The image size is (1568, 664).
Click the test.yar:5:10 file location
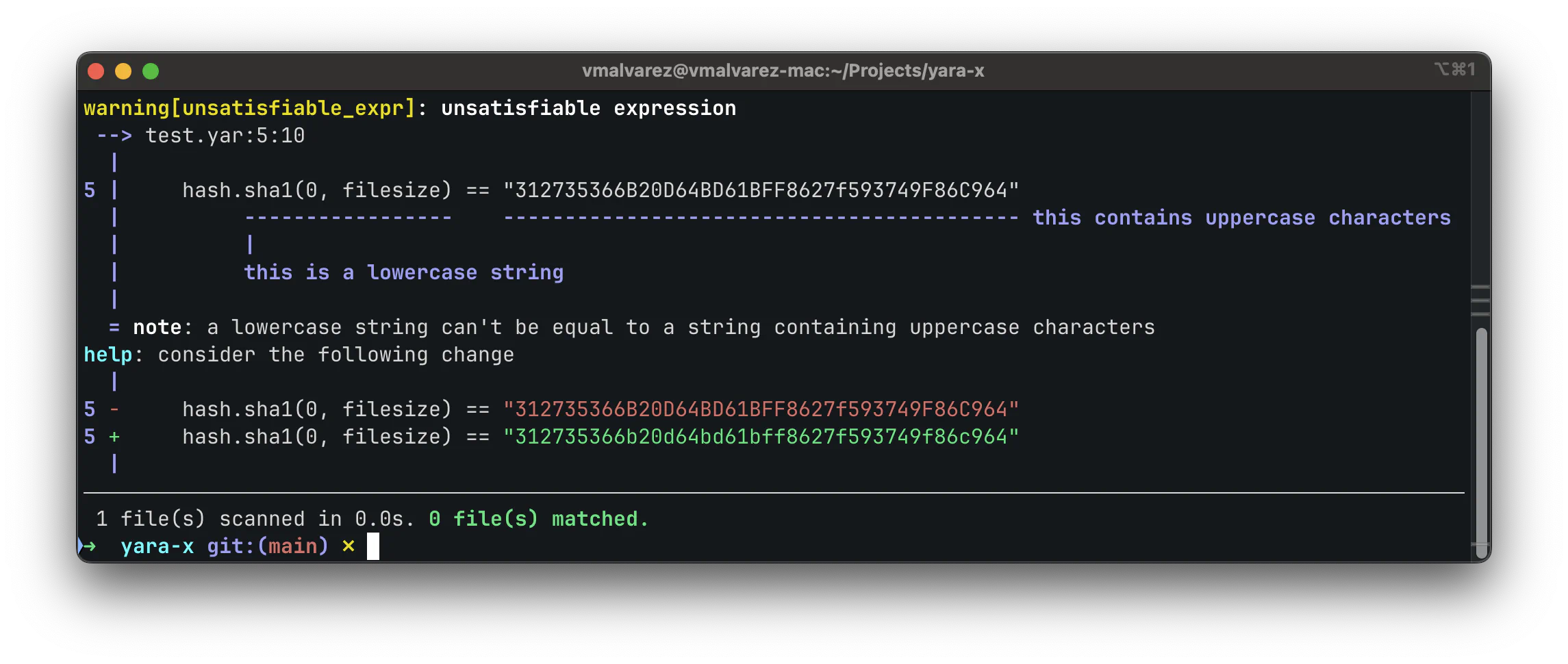tap(225, 136)
